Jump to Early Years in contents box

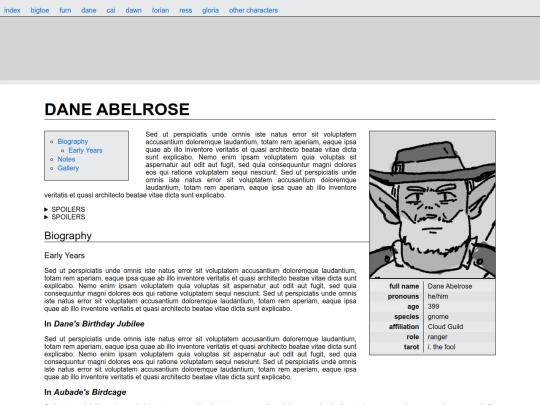[85, 150]
